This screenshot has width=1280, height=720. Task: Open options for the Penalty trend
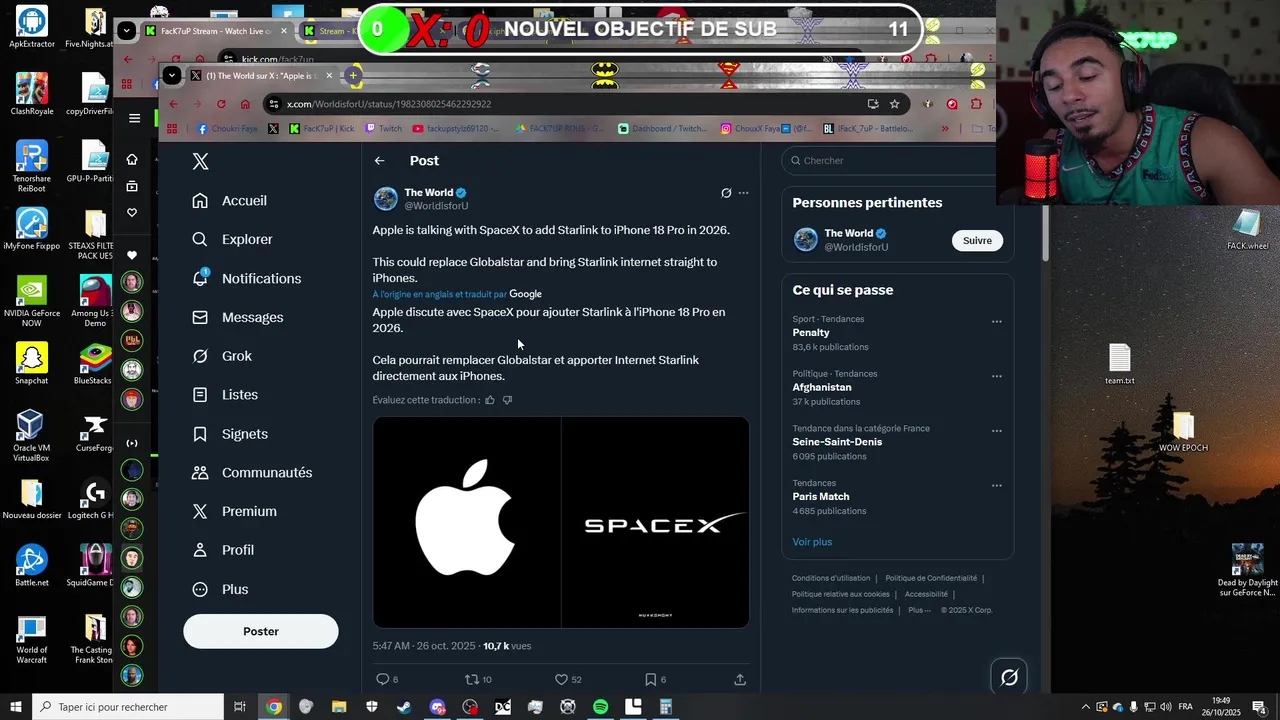pos(997,322)
